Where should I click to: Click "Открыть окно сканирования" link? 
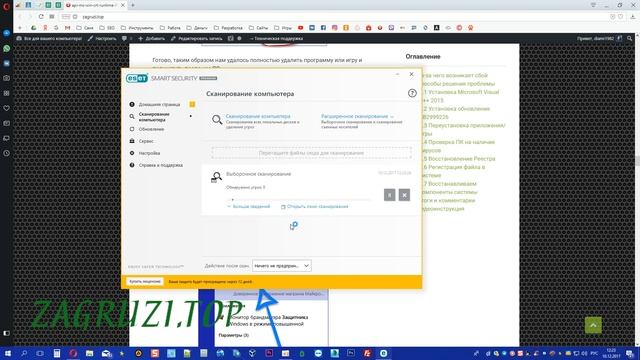pyautogui.click(x=315, y=207)
